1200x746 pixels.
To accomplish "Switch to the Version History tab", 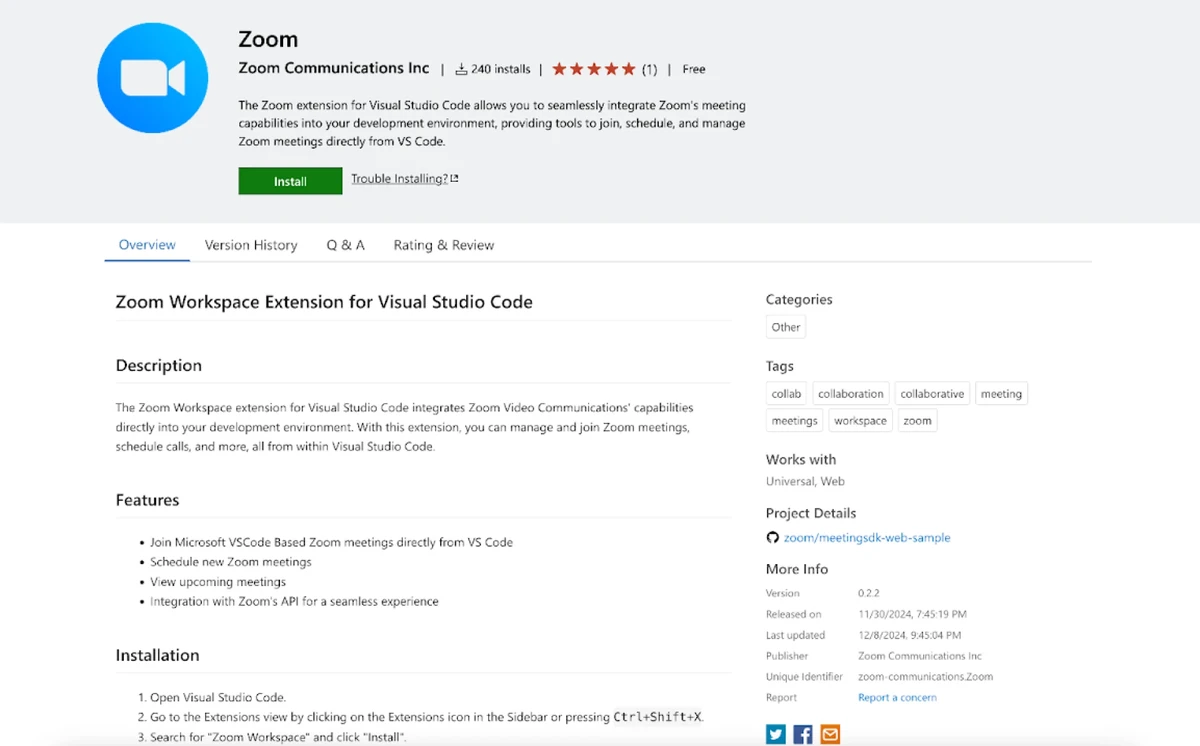I will pyautogui.click(x=251, y=245).
